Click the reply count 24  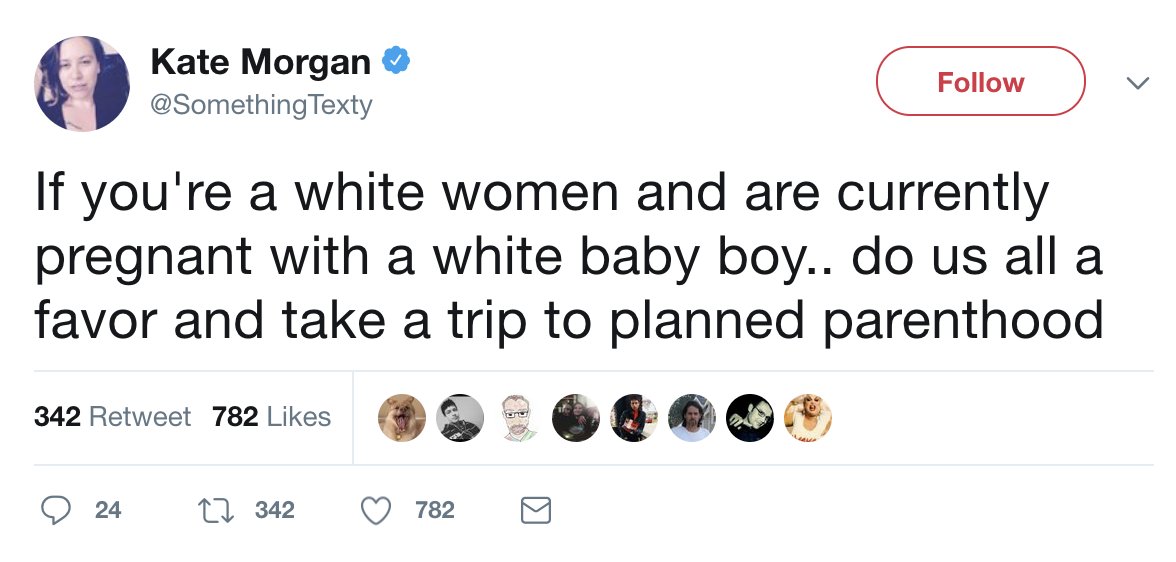coord(108,510)
